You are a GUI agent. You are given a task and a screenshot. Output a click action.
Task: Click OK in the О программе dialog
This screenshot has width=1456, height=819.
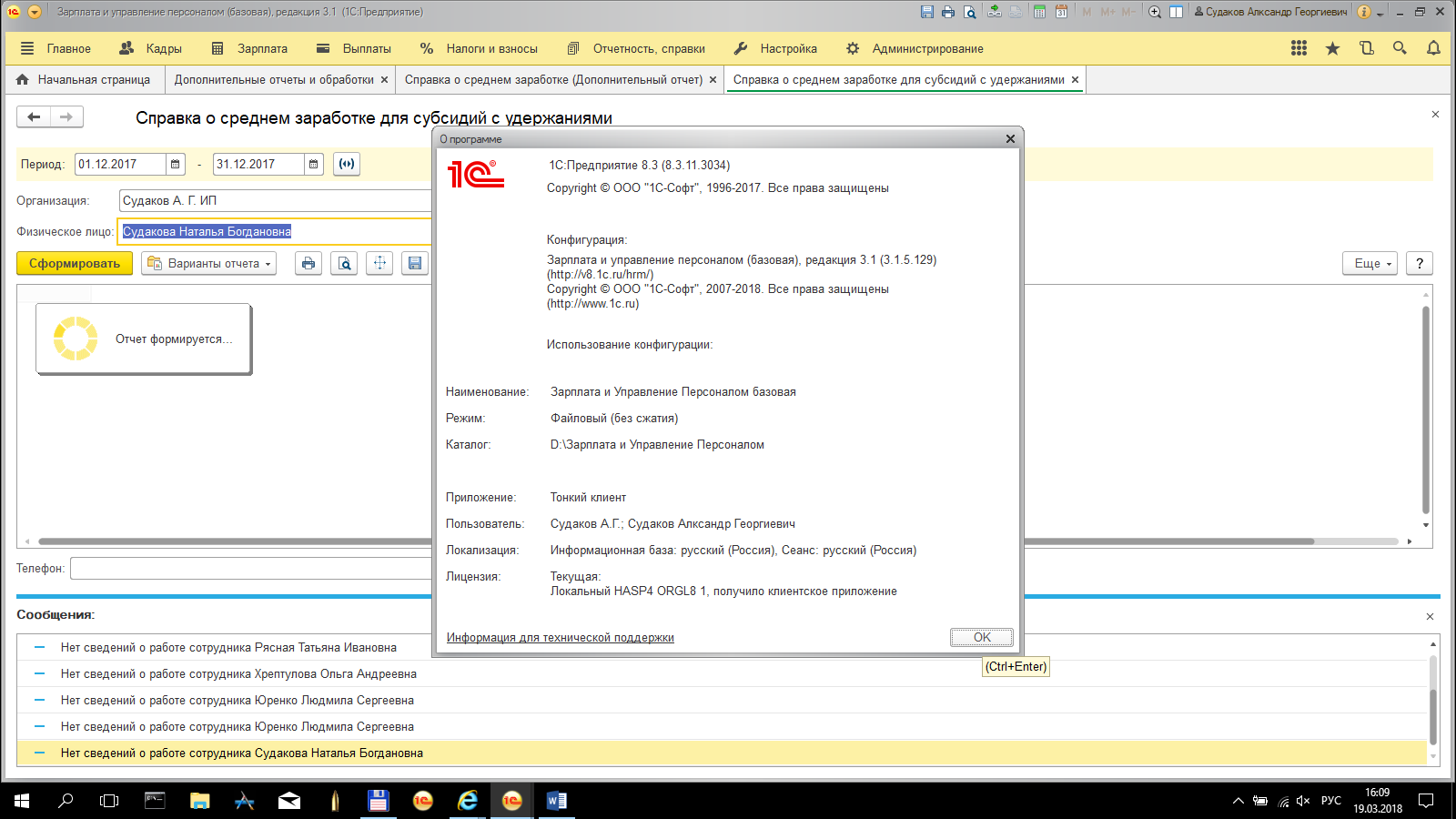click(x=982, y=637)
